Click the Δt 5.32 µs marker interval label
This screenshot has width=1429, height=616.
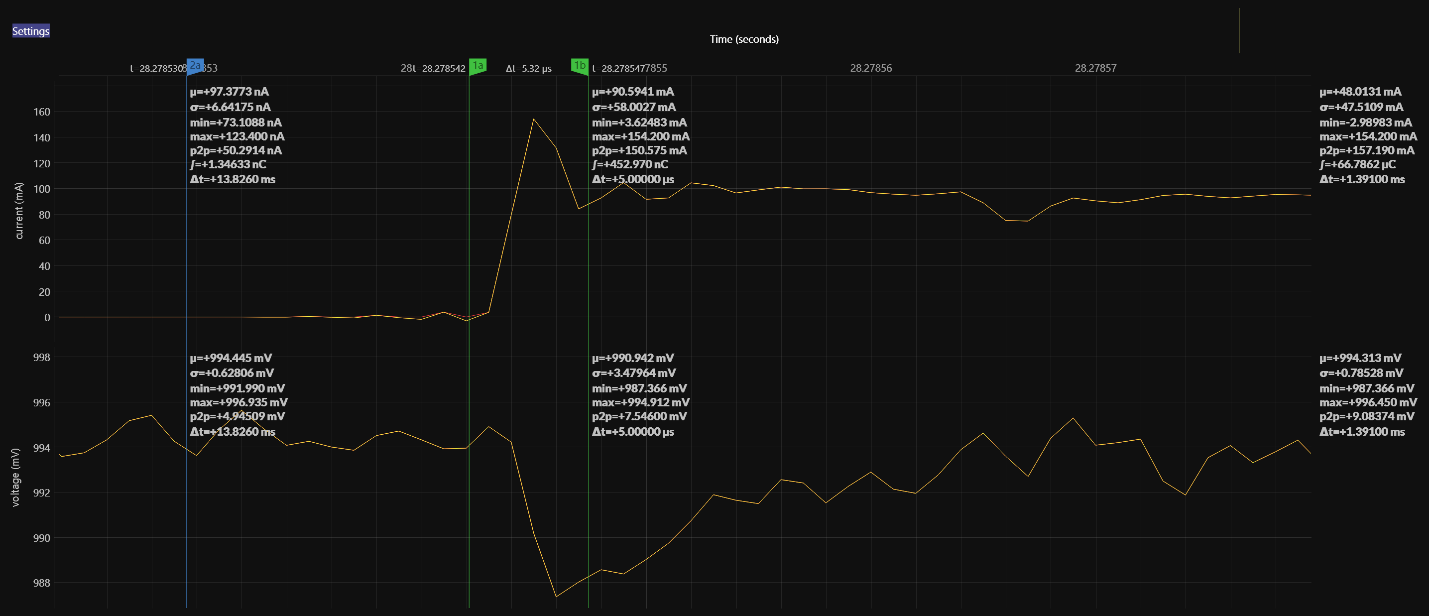coord(529,69)
